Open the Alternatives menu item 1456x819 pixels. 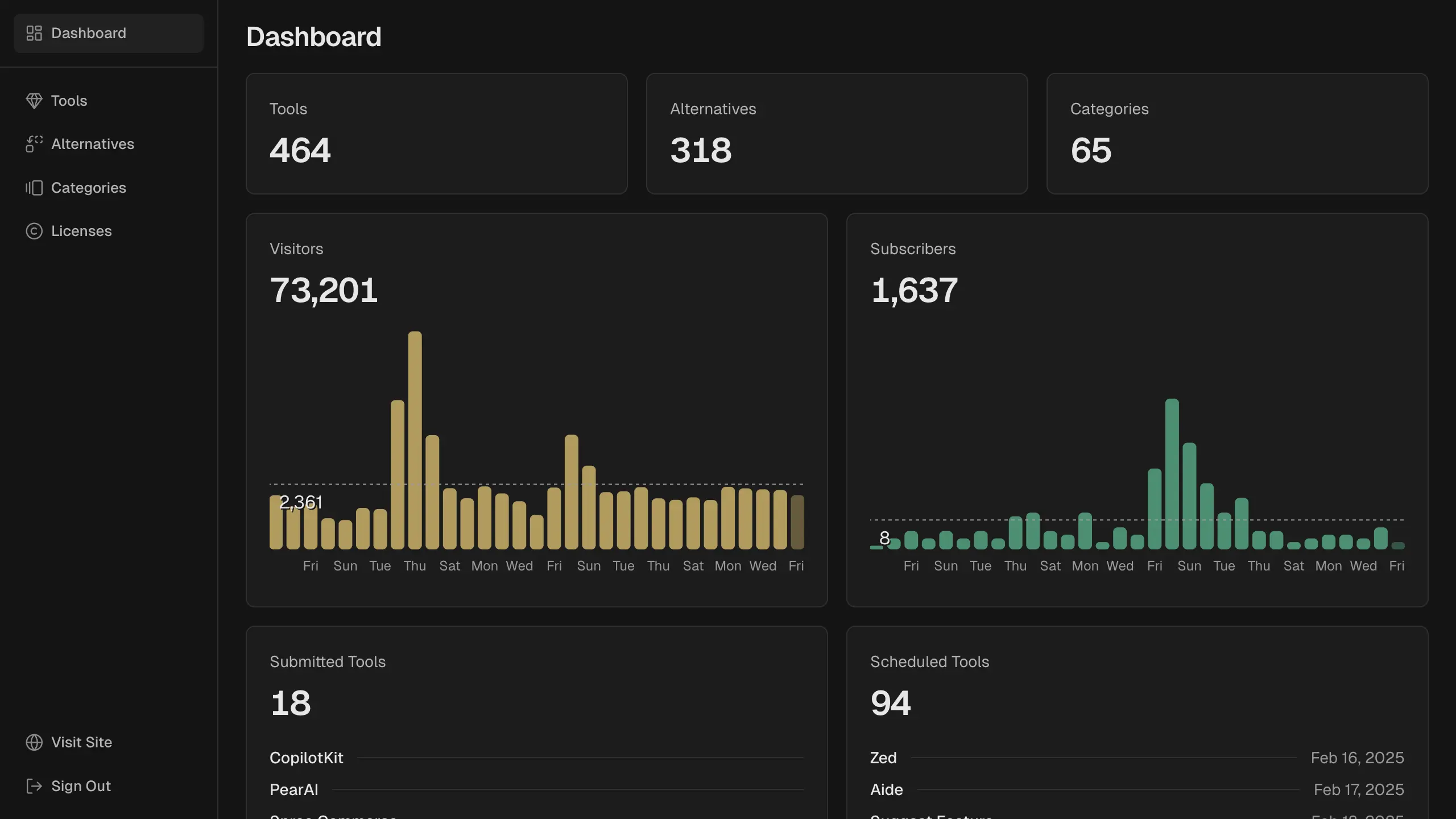tap(92, 143)
